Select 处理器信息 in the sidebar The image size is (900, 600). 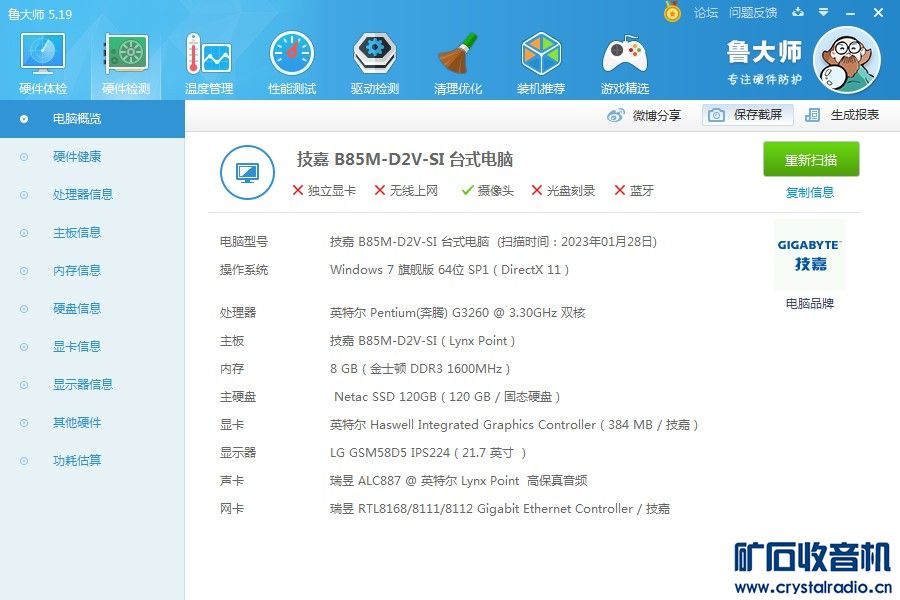point(83,195)
